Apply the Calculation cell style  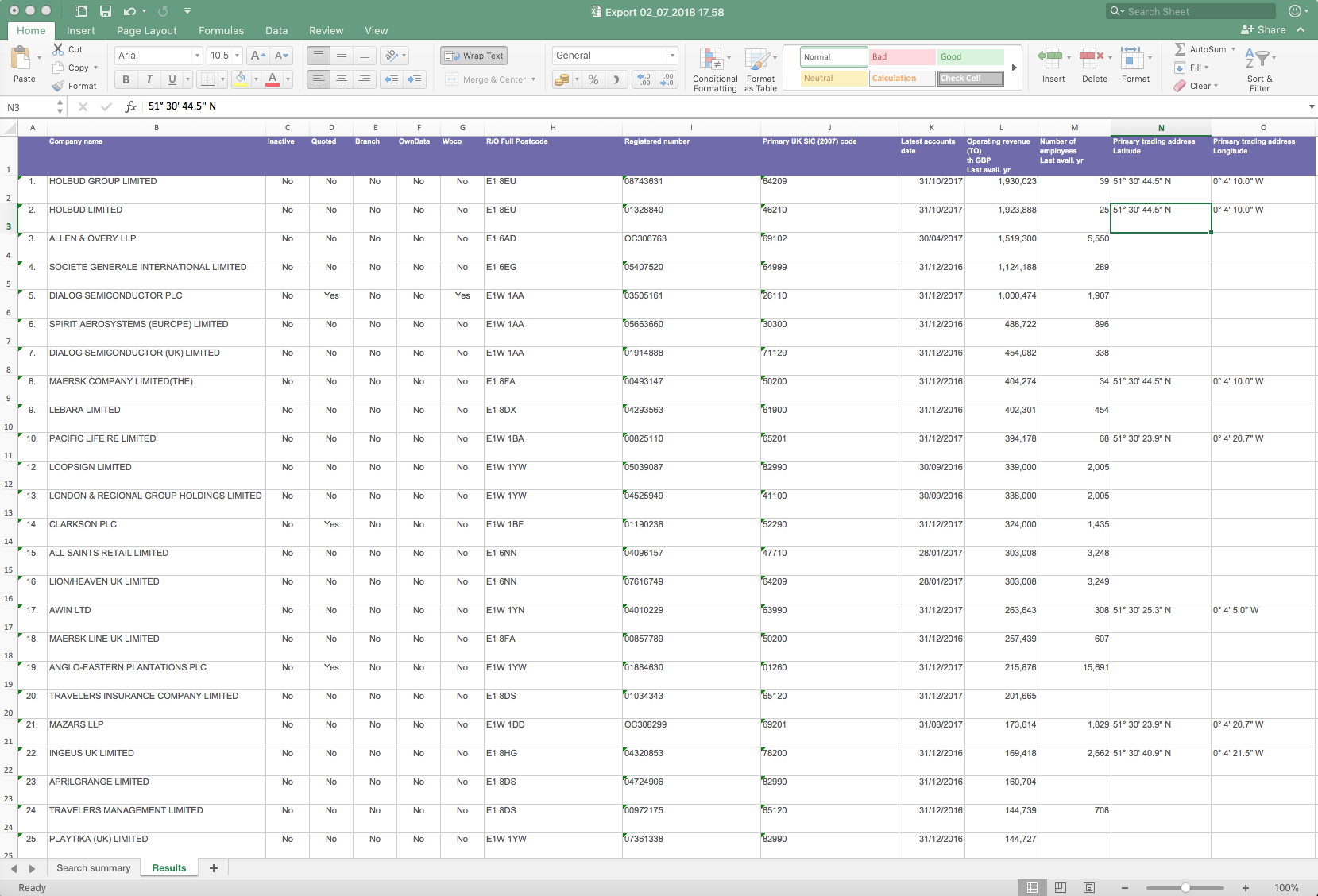click(x=903, y=79)
